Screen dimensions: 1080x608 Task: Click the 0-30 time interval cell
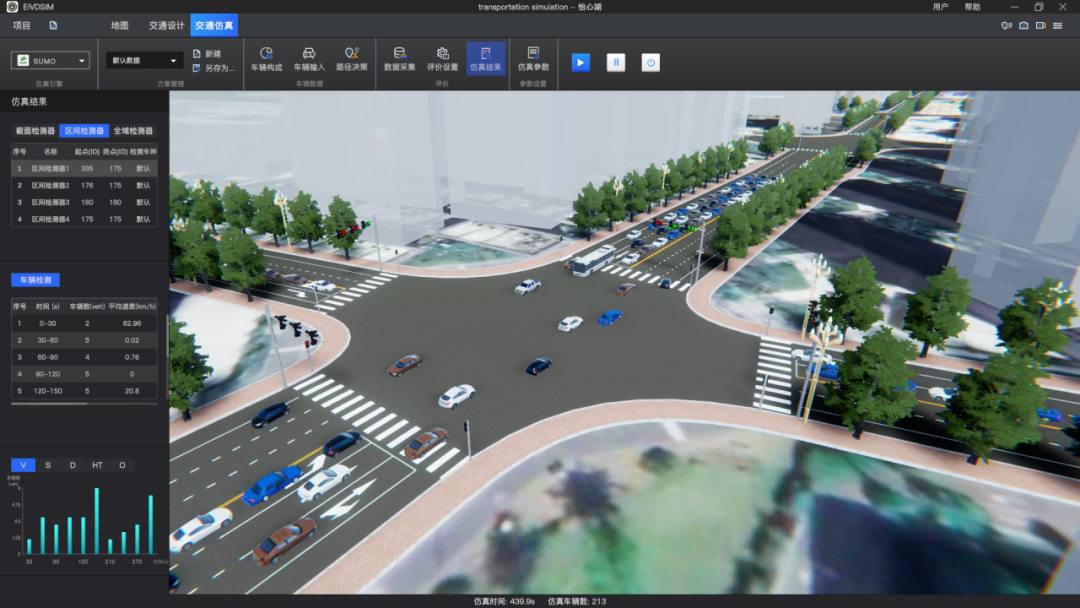48,324
